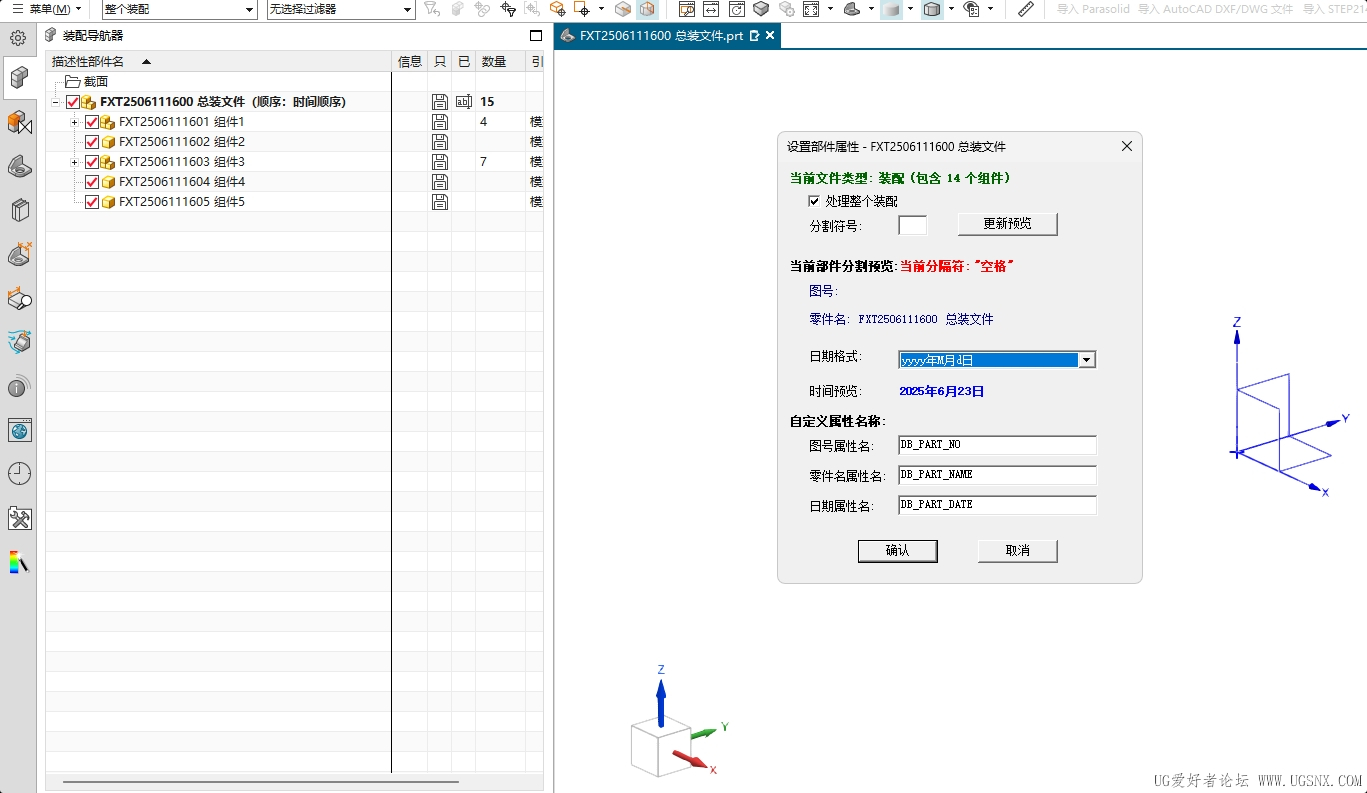The image size is (1367, 793).
Task: Click the save-status icon in the 组件3 row
Action: tap(439, 162)
